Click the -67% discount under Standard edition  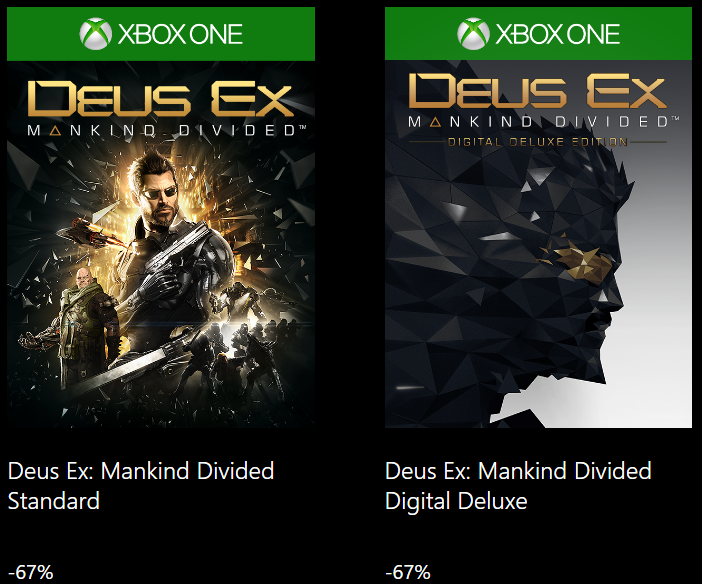click(x=31, y=572)
